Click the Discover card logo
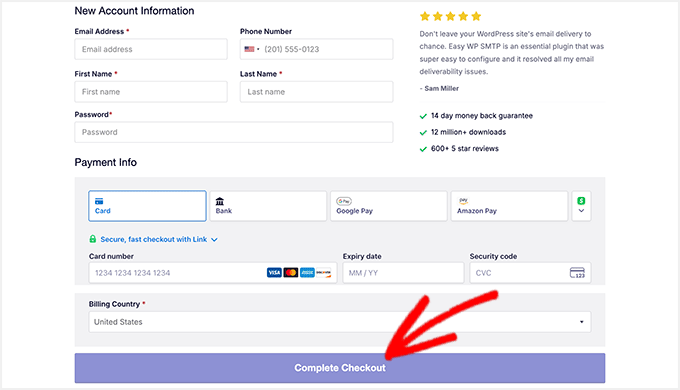 324,273
